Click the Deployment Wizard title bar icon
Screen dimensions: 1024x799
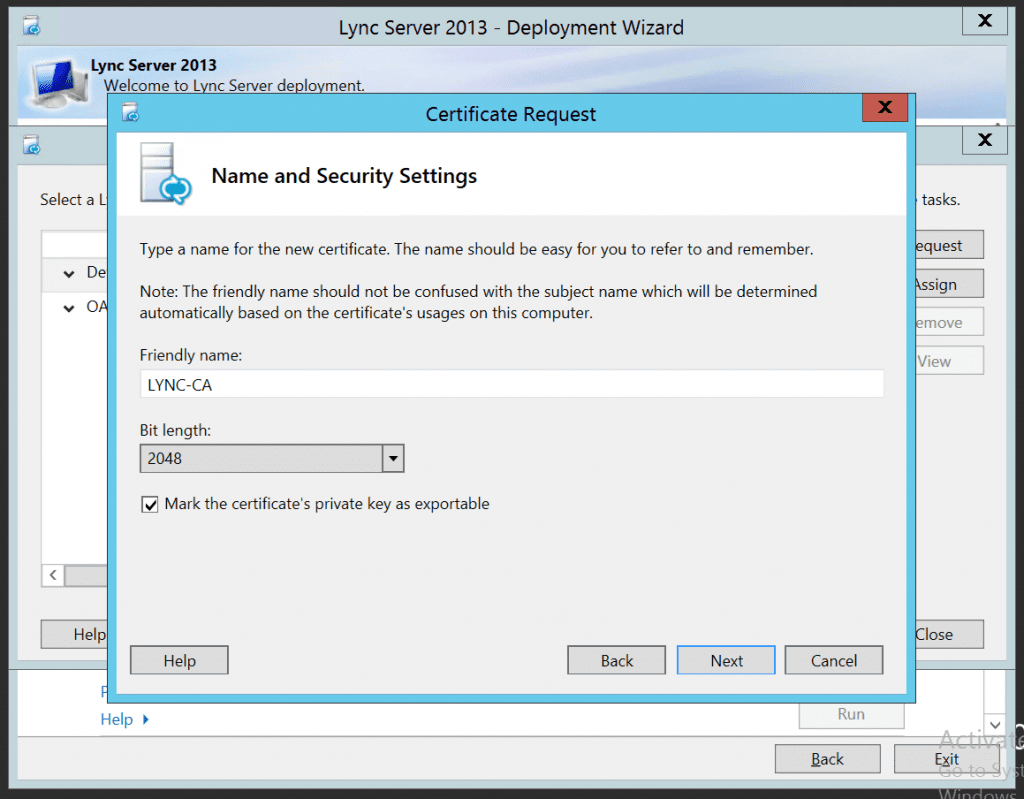(33, 25)
